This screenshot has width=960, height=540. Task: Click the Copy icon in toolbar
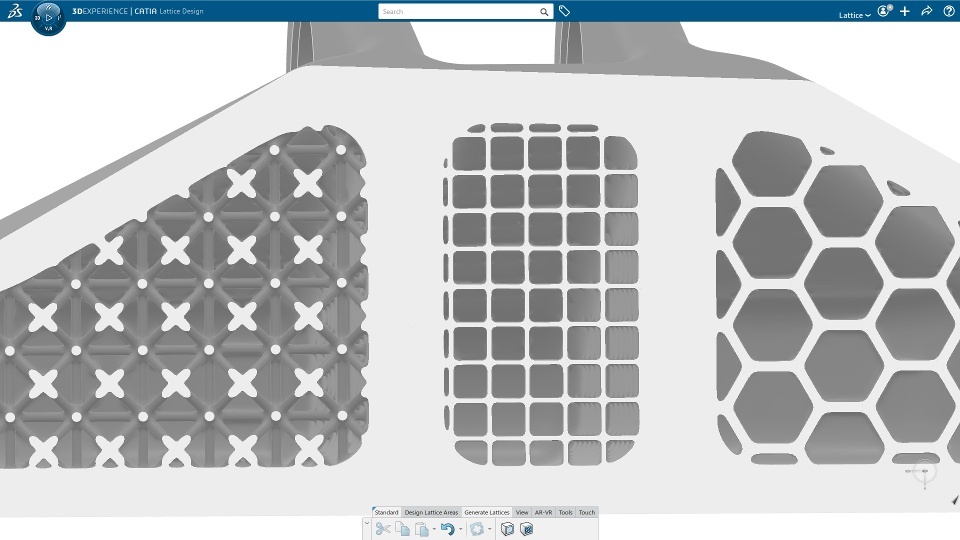[402, 528]
